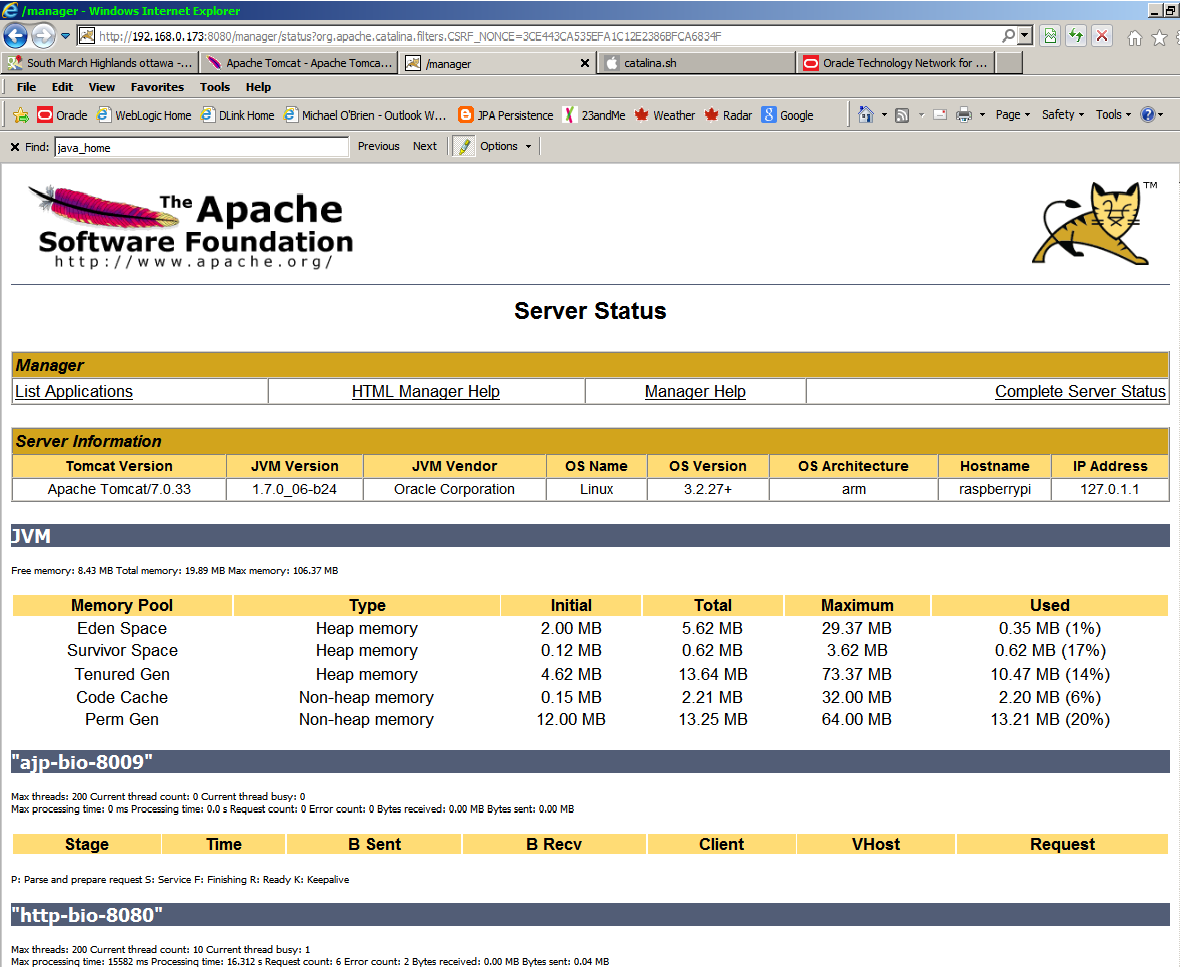This screenshot has height=967, width=1180.
Task: Click the Read Mail envelope icon
Action: tap(940, 115)
